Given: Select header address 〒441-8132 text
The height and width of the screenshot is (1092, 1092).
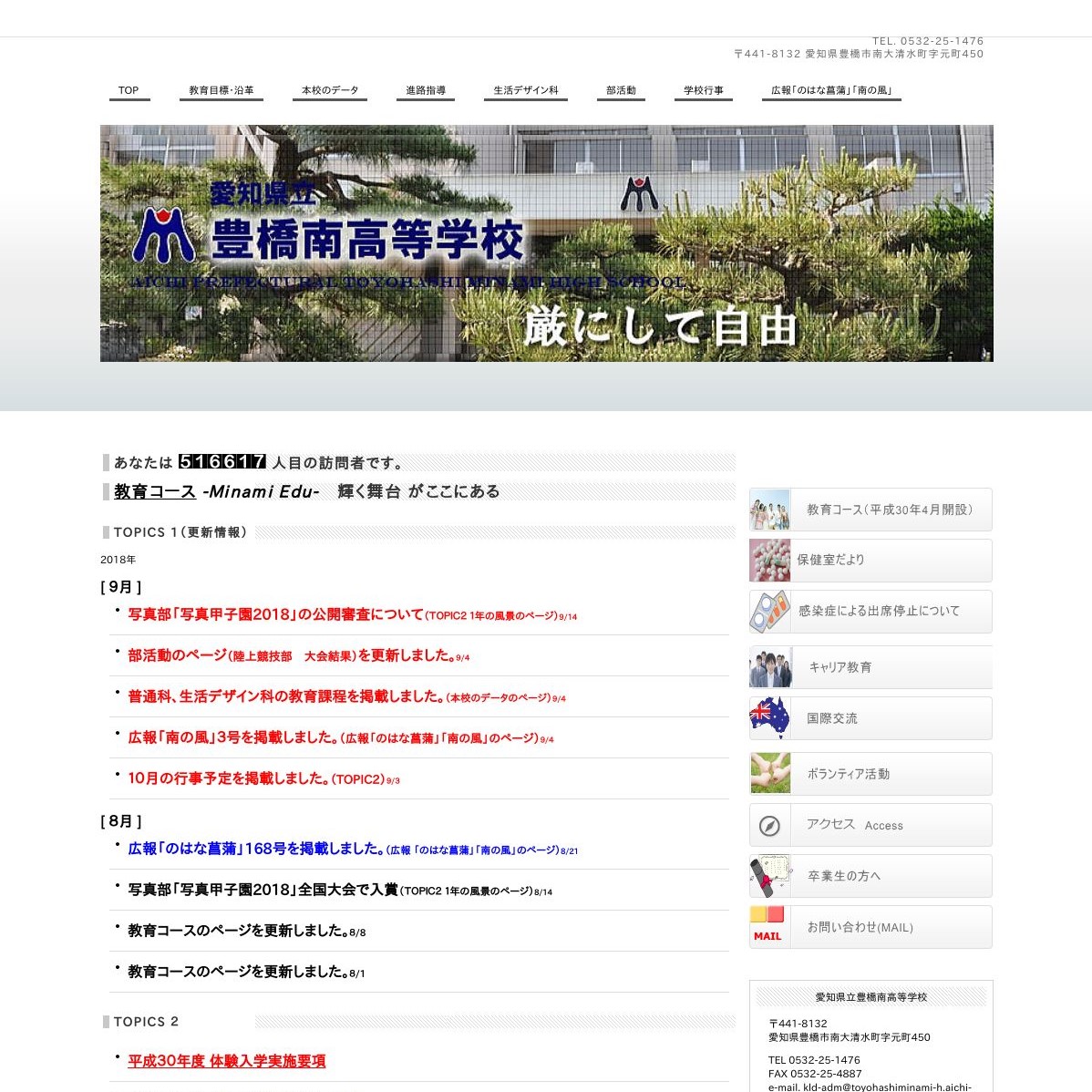Looking at the screenshot, I should click(x=859, y=54).
